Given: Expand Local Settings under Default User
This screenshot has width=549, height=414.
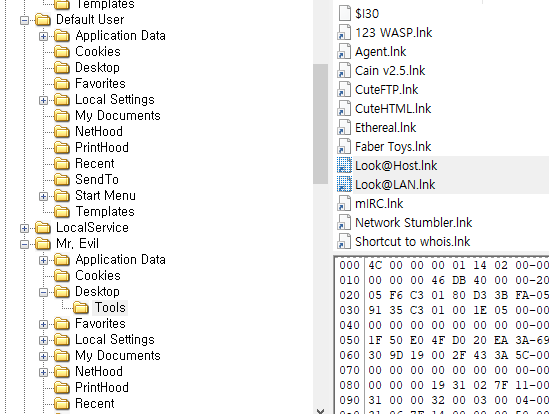Looking at the screenshot, I should point(43,101).
